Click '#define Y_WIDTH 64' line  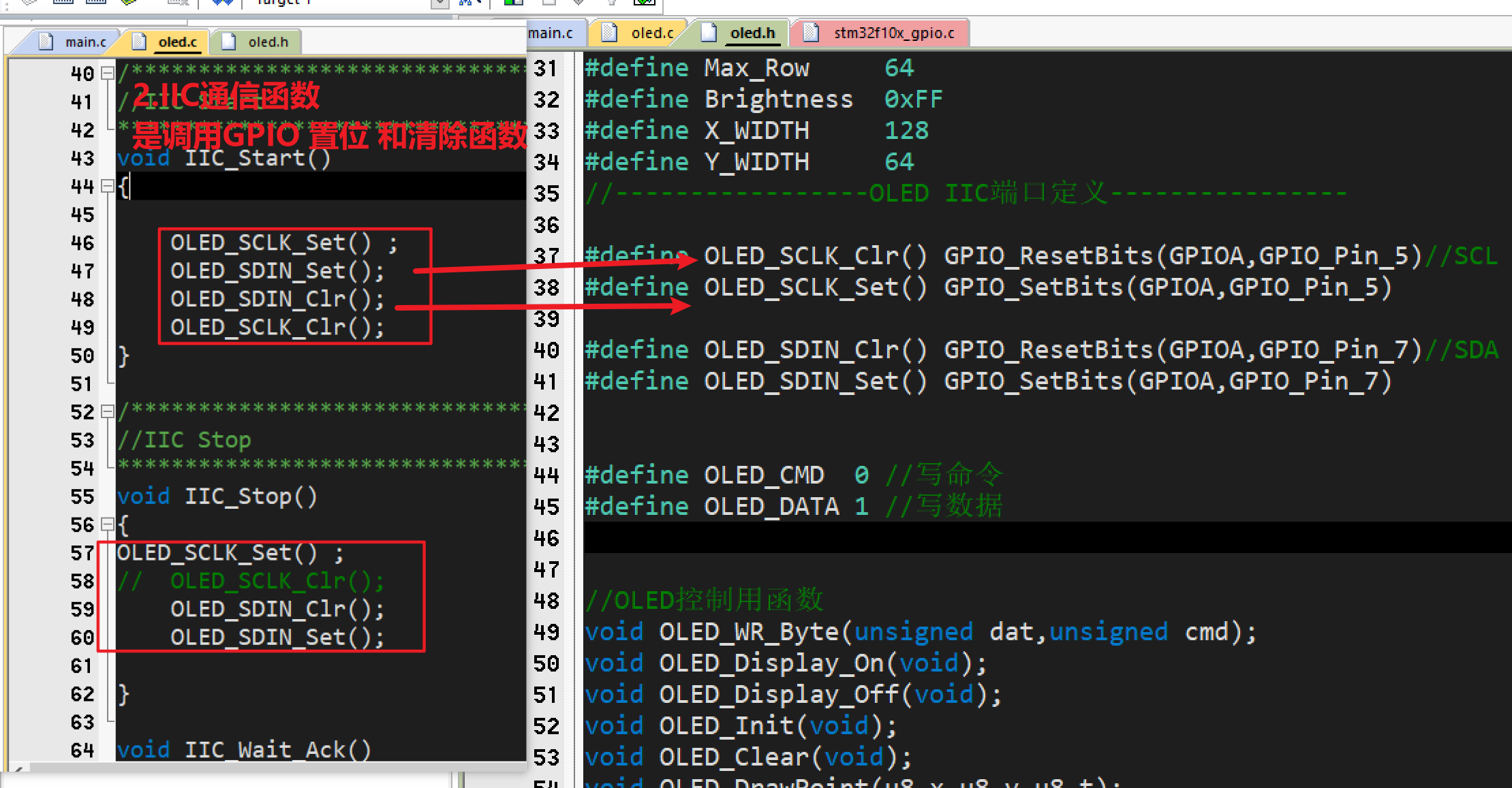(x=750, y=162)
